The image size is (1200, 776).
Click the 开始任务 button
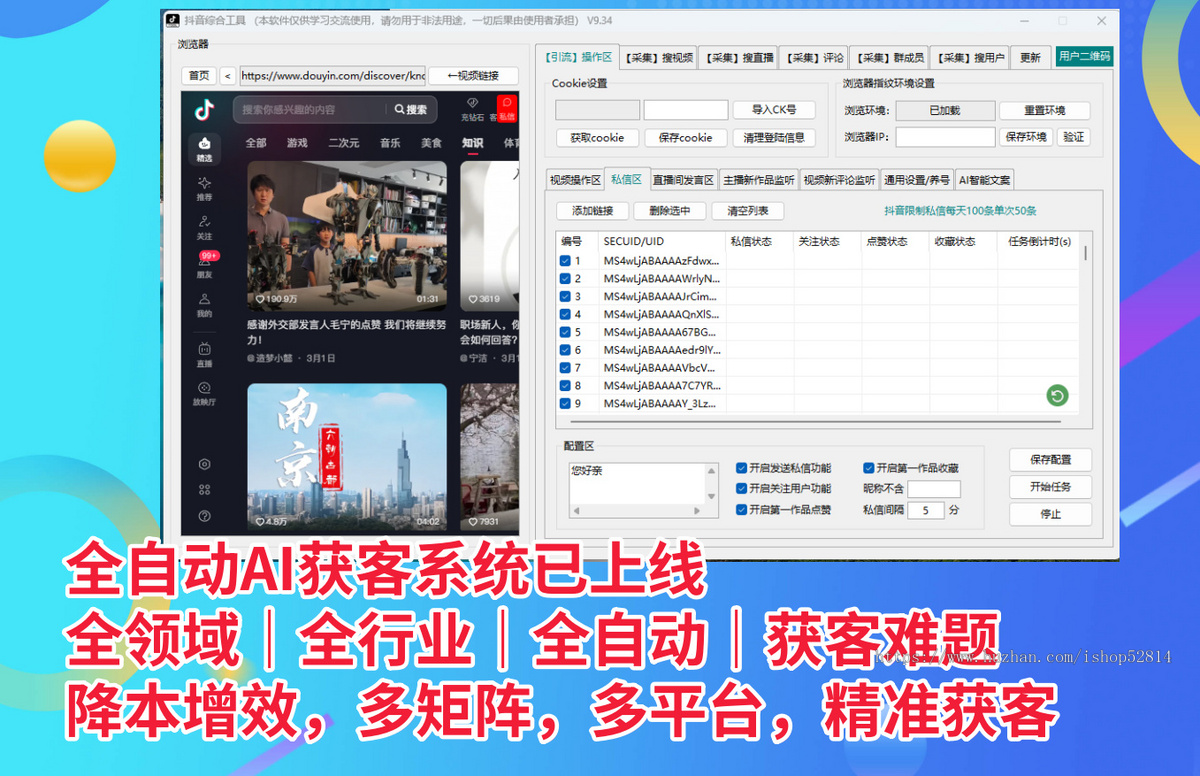pyautogui.click(x=1050, y=487)
